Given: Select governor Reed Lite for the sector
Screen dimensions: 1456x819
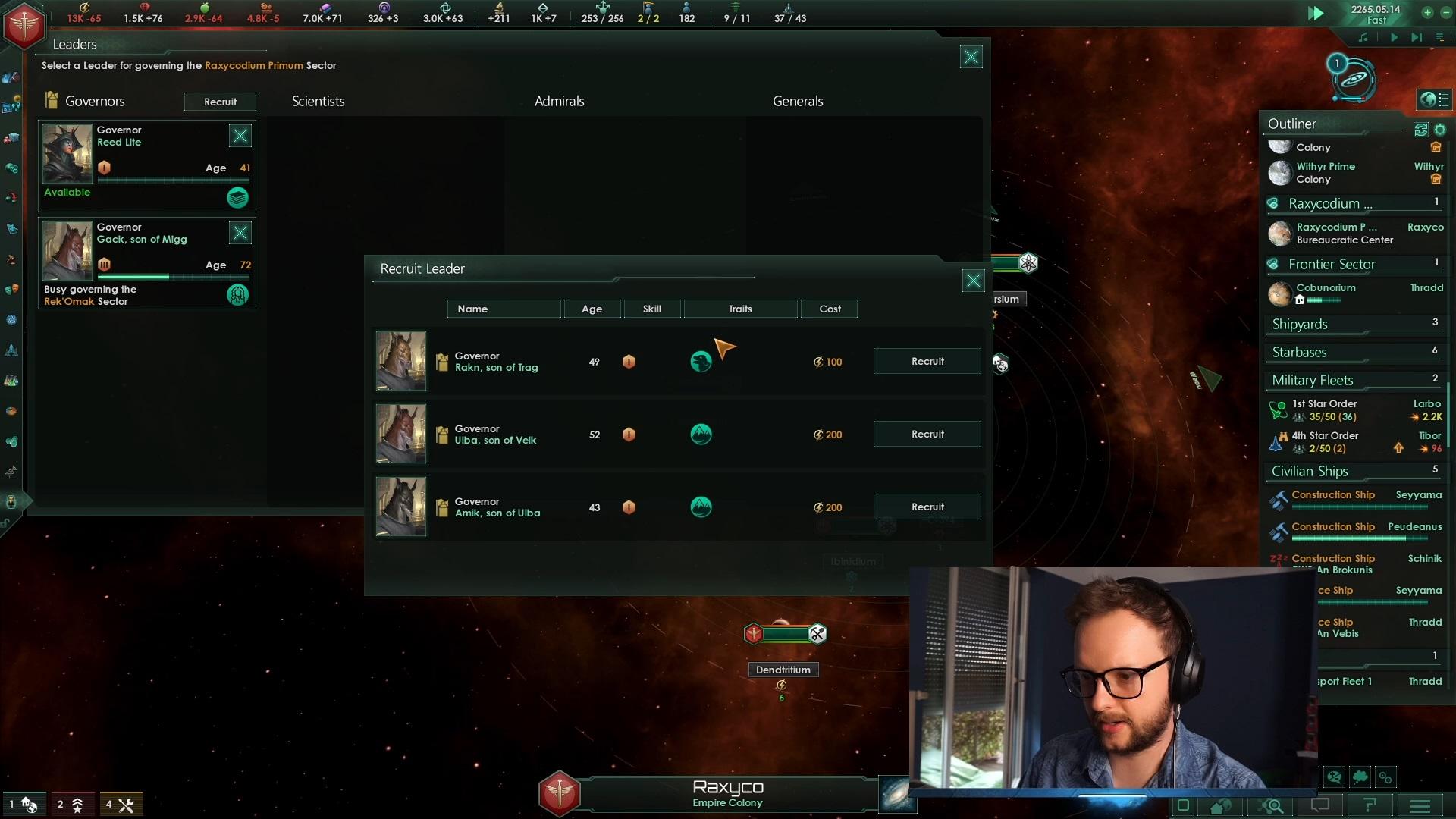Looking at the screenshot, I should pos(147,165).
